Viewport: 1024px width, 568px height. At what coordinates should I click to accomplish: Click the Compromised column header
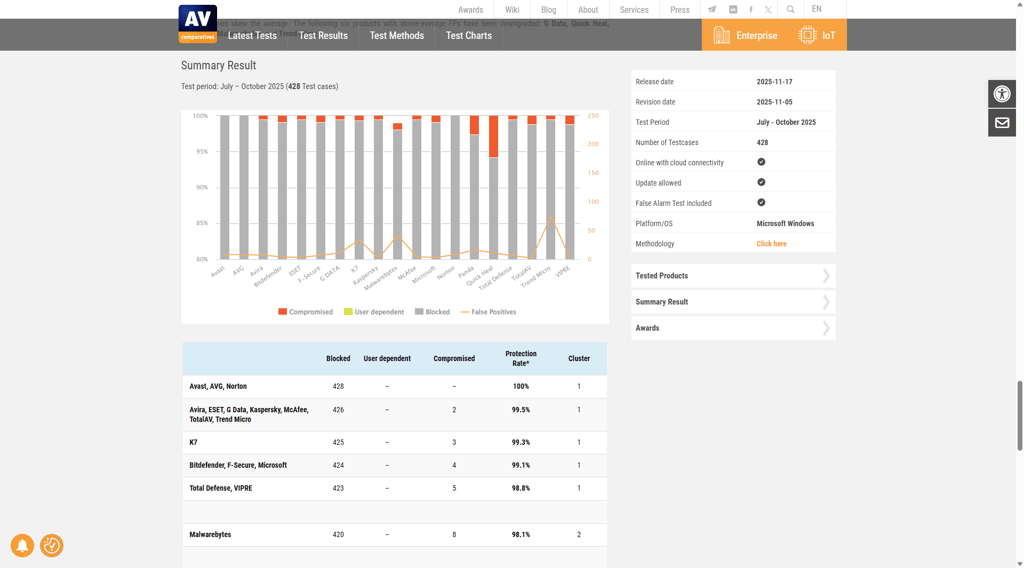pyautogui.click(x=454, y=358)
